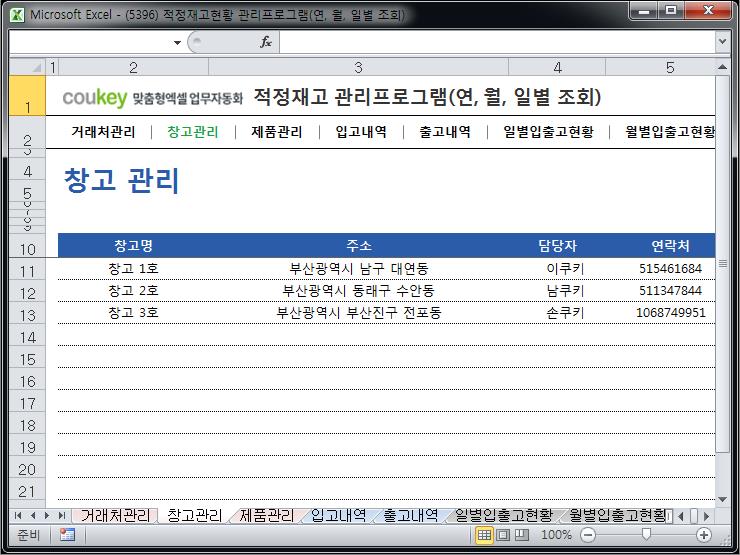Click the zoom slider handle
Image resolution: width=740 pixels, height=555 pixels.
point(646,534)
